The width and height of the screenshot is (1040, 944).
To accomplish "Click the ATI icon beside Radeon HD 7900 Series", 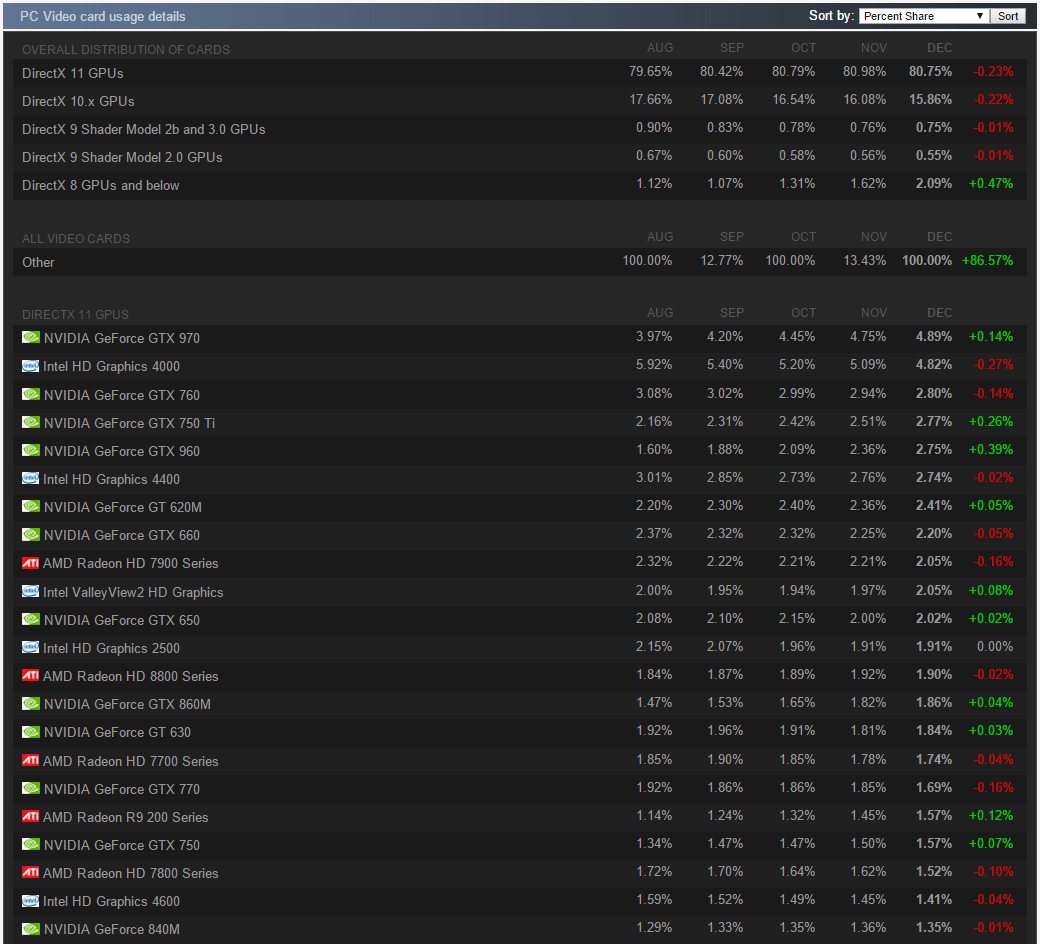I will [31, 563].
